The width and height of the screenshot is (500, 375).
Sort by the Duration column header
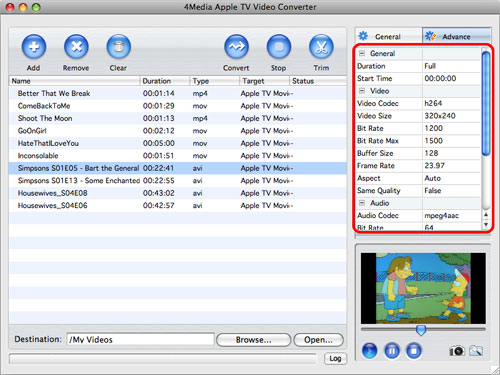click(165, 81)
